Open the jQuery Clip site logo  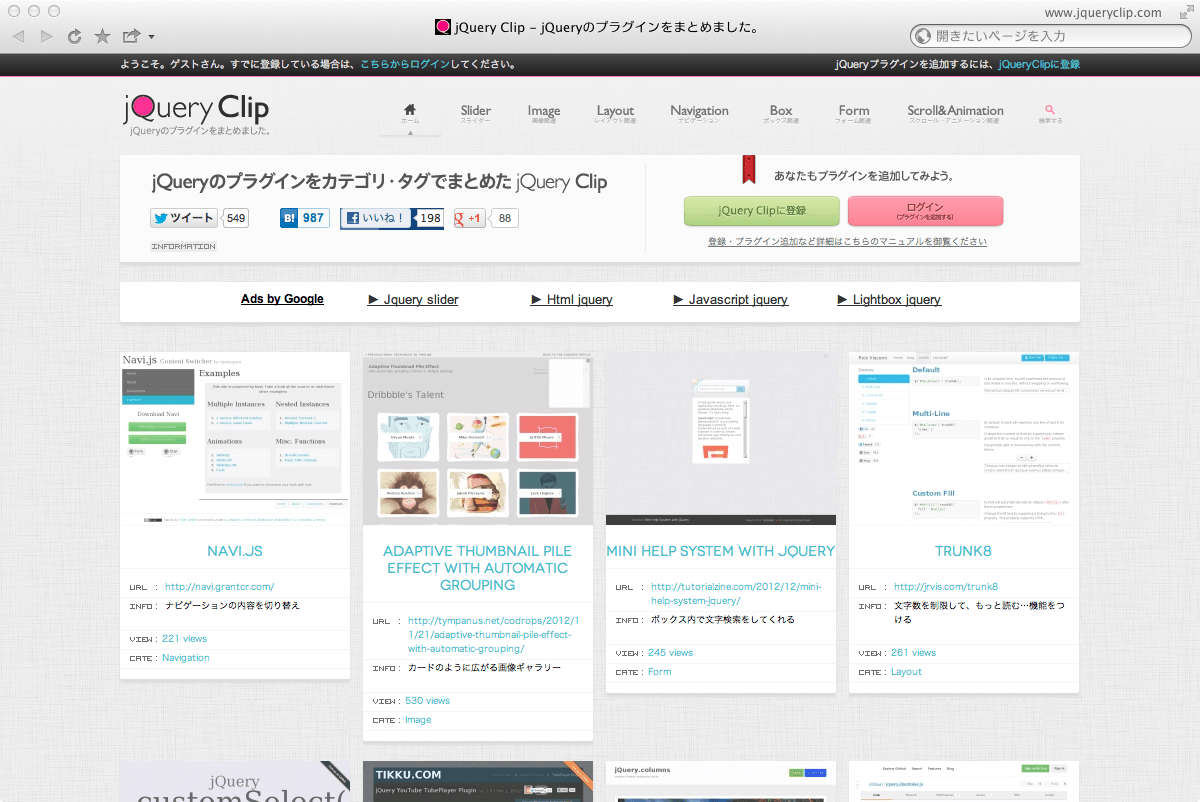click(196, 113)
